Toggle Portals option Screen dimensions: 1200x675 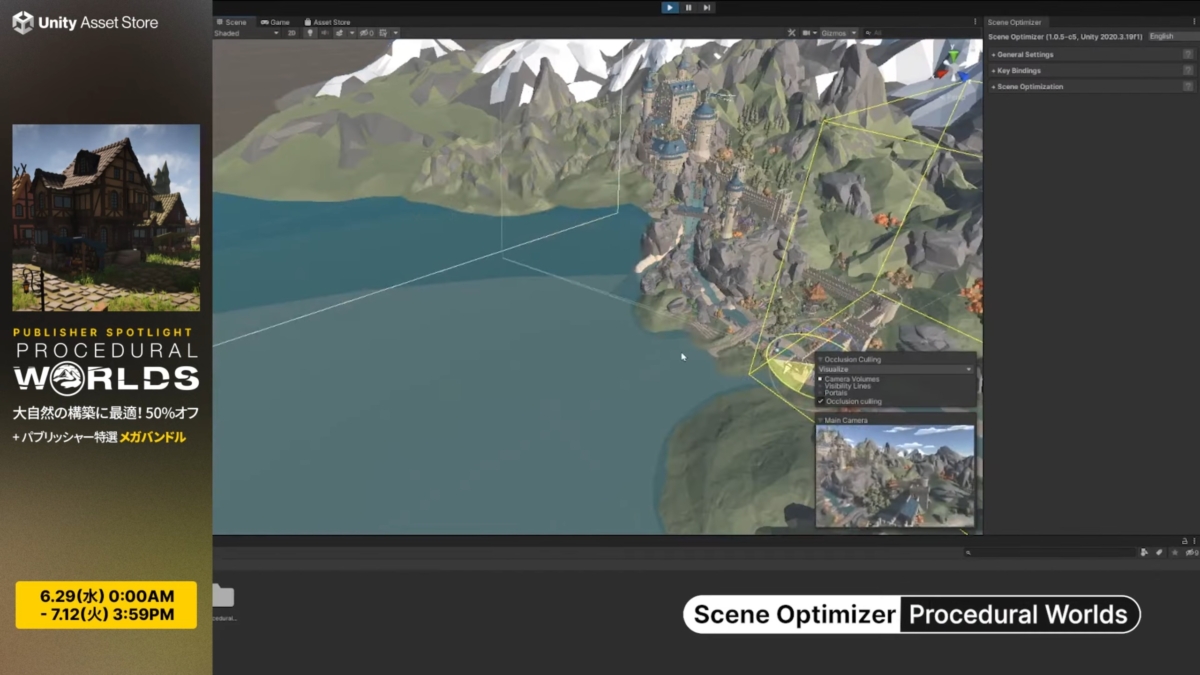pyautogui.click(x=833, y=393)
